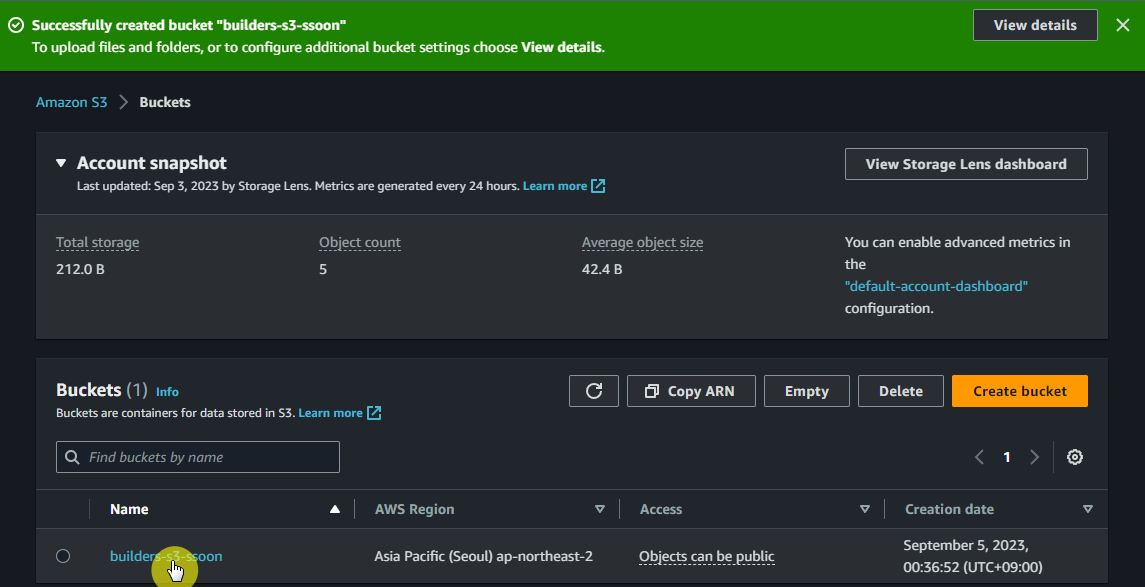Go to the Amazon S3 breadcrumb link
The width and height of the screenshot is (1145, 587).
pyautogui.click(x=72, y=102)
